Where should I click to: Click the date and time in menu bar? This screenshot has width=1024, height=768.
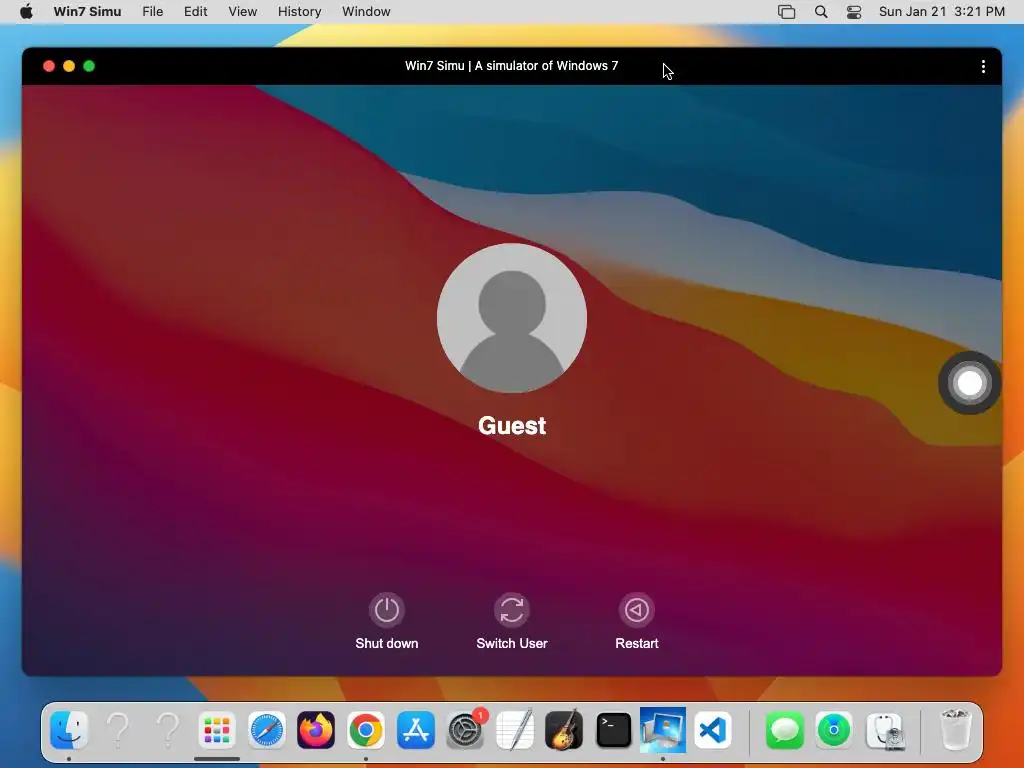(x=942, y=12)
